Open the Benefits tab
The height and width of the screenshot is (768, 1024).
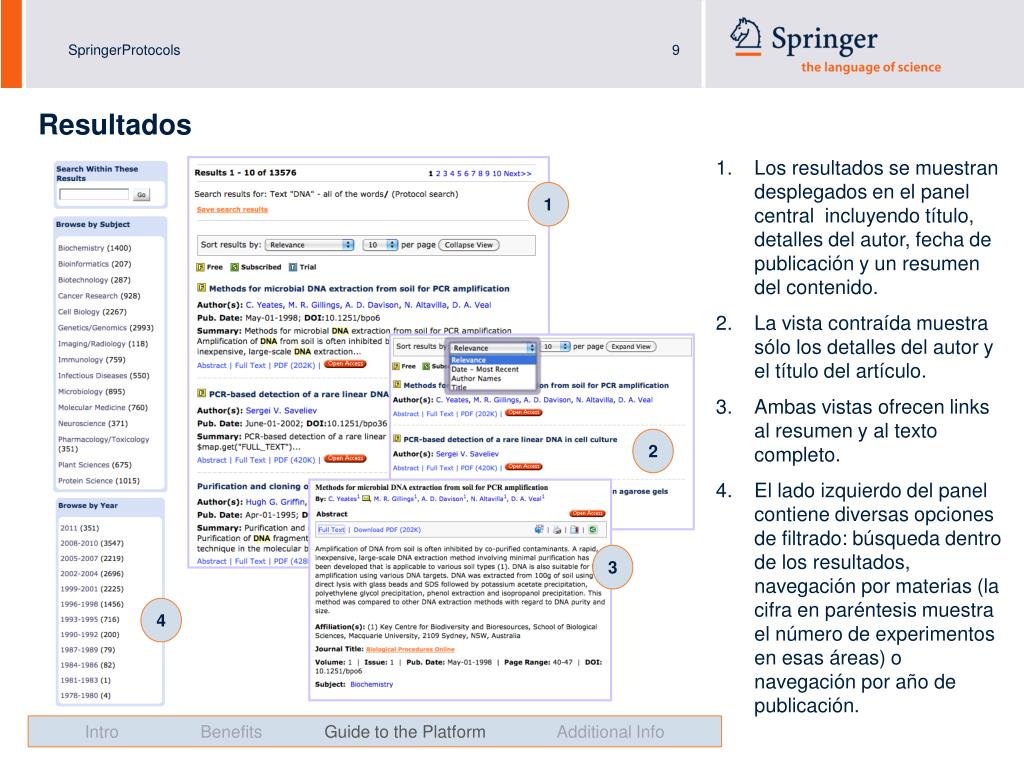[x=231, y=732]
